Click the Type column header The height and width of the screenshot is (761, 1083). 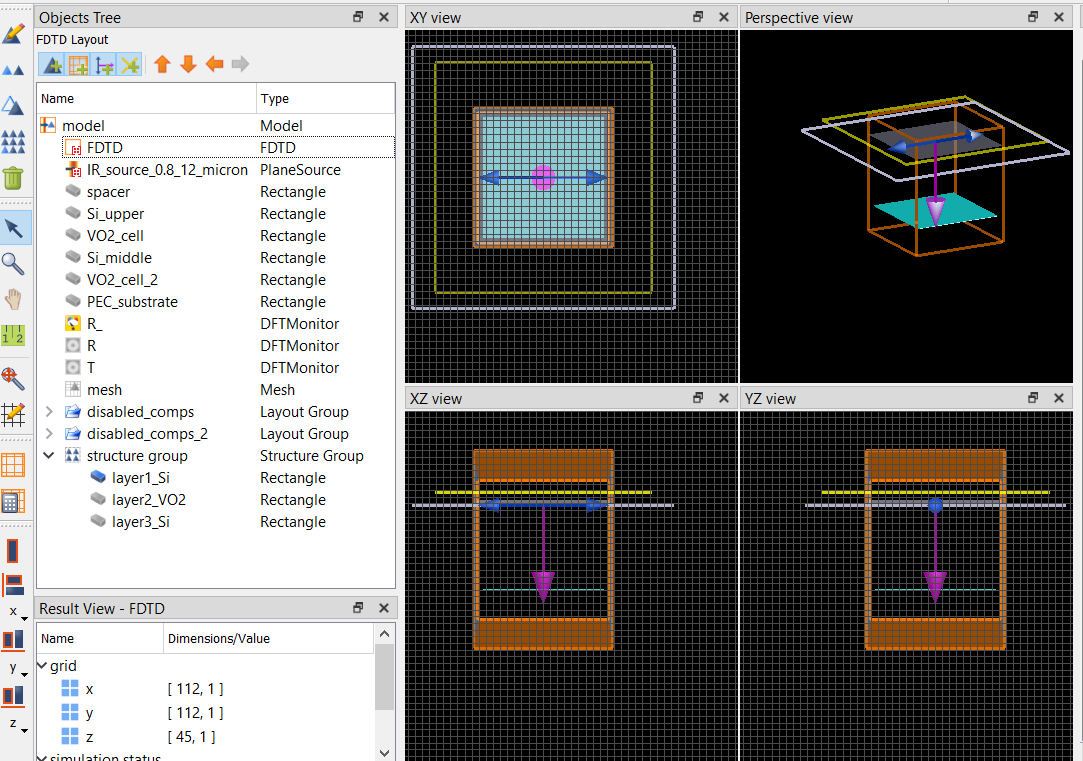coord(275,99)
